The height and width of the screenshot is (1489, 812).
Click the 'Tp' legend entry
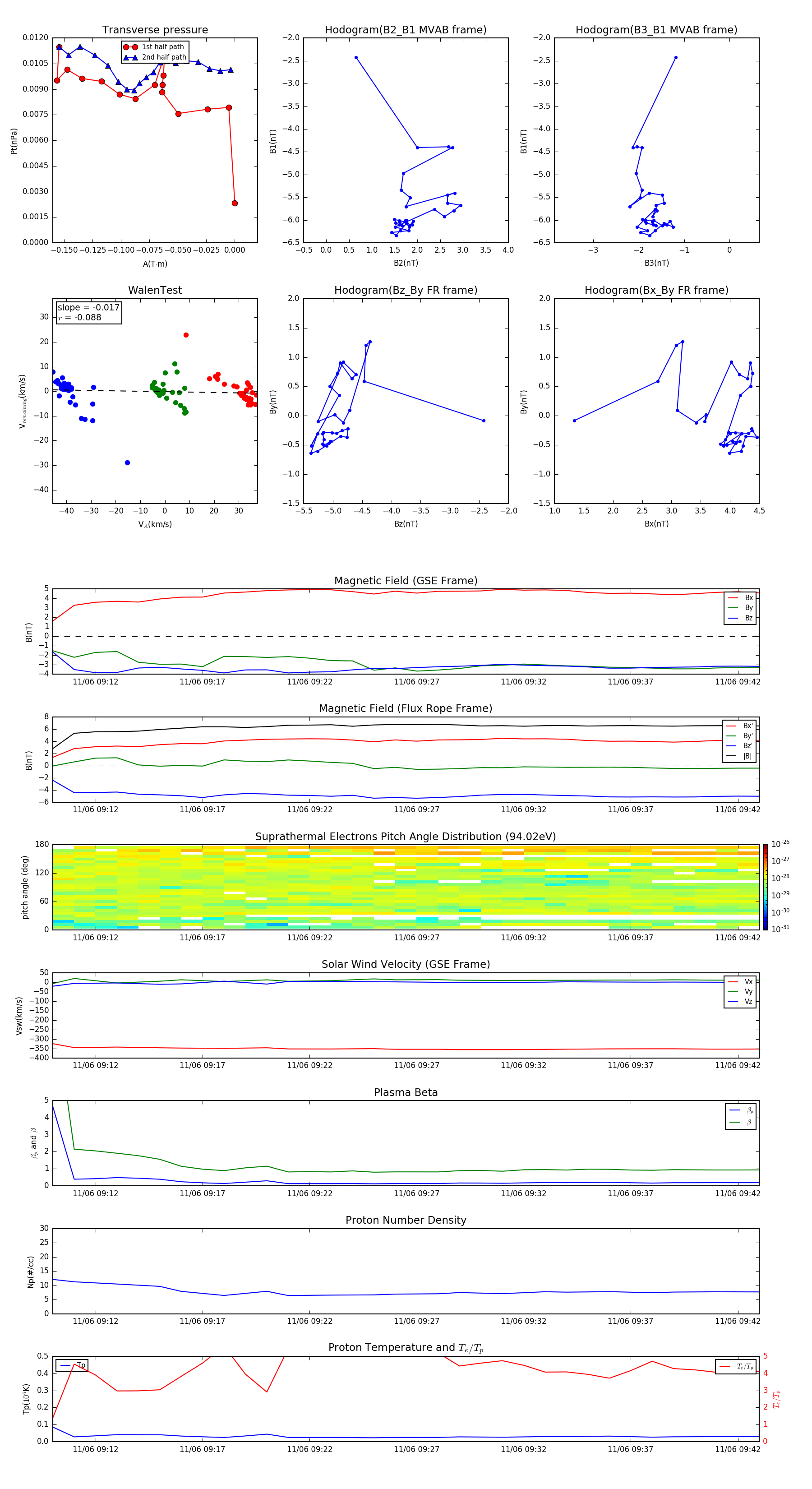coord(72,1366)
